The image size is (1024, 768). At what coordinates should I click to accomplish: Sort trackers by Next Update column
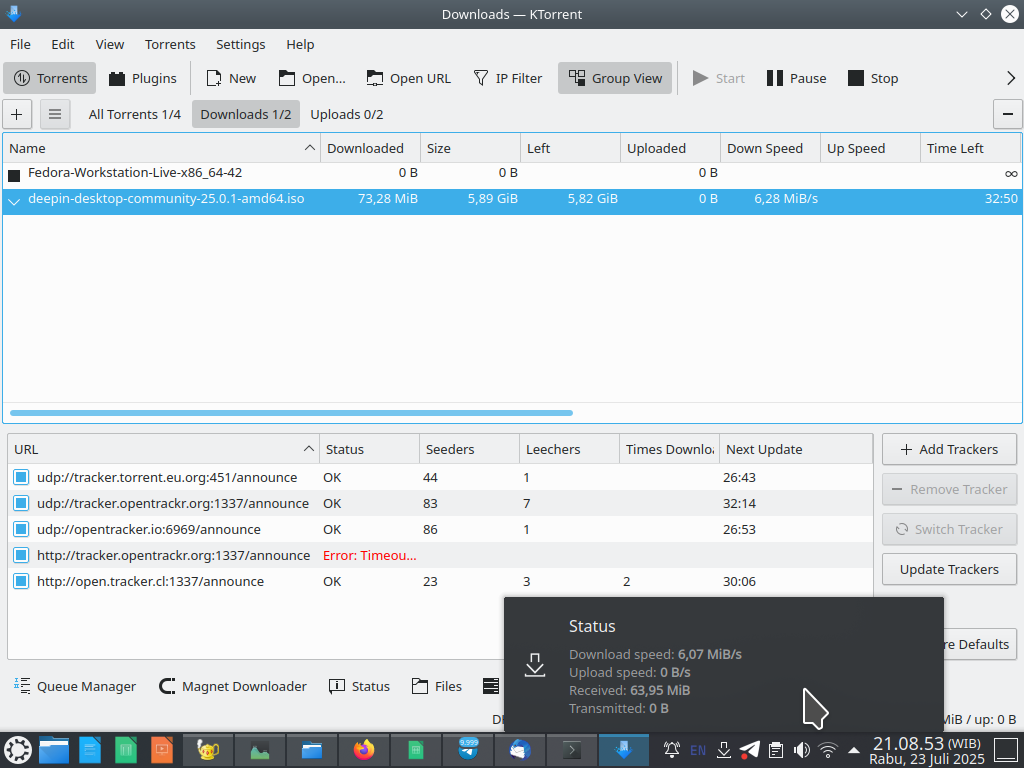(x=795, y=449)
